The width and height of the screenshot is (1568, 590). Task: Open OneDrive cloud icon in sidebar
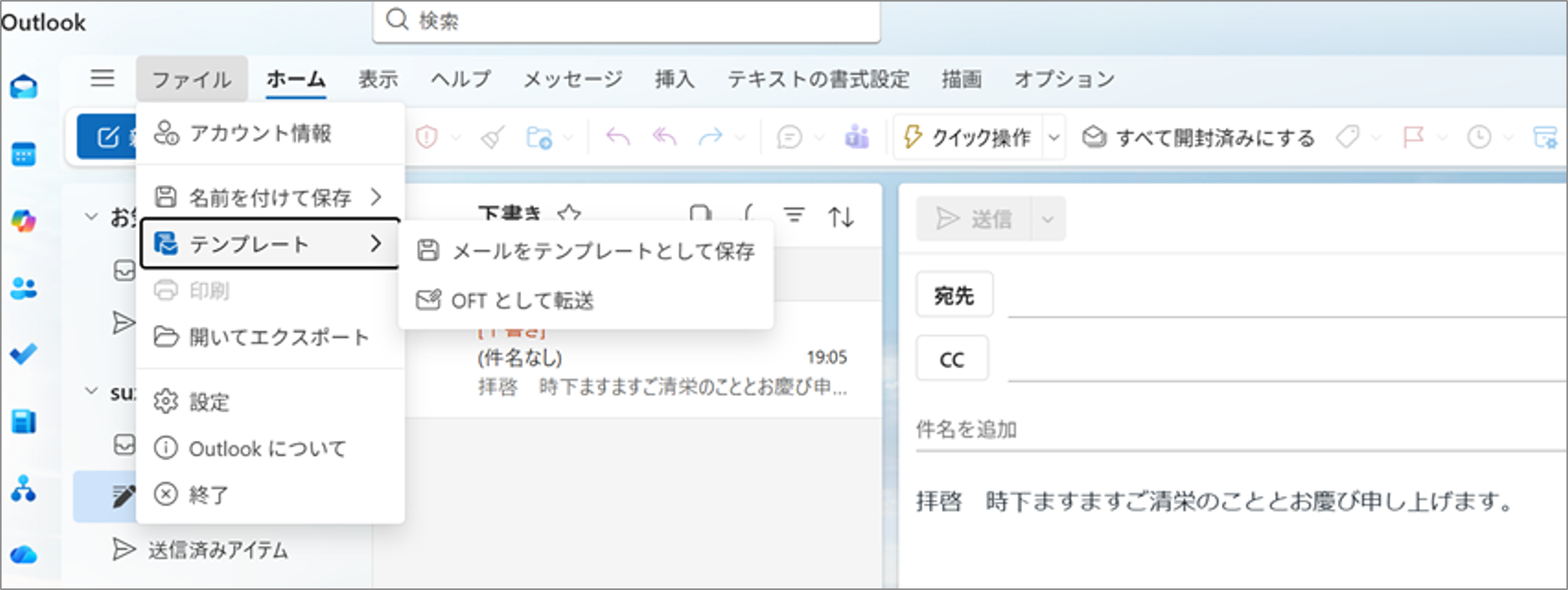point(23,554)
